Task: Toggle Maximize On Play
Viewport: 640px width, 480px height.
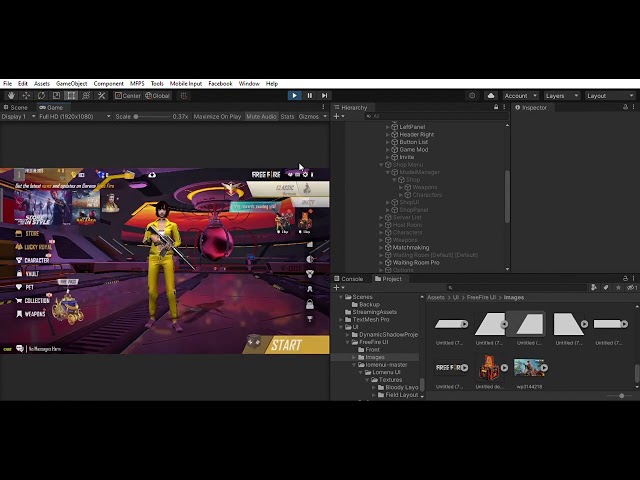Action: (x=217, y=116)
